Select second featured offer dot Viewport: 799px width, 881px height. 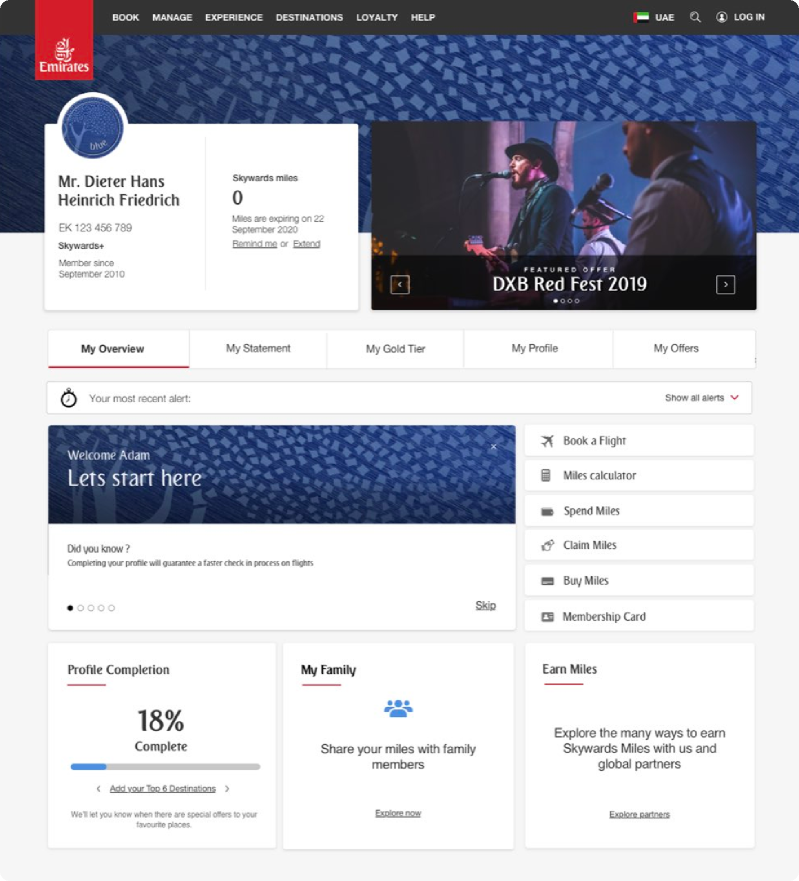click(562, 301)
